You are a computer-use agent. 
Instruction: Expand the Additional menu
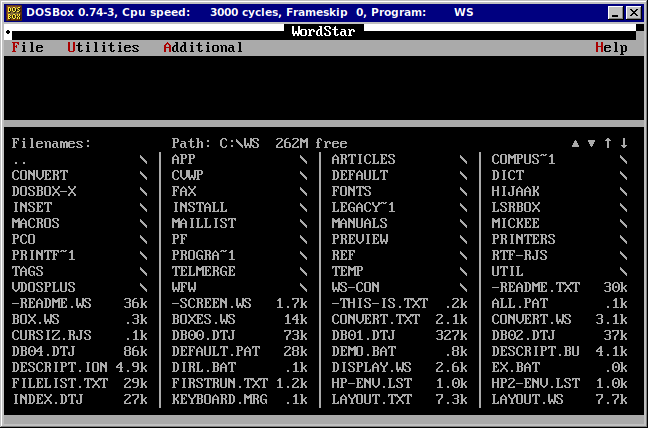pos(203,48)
